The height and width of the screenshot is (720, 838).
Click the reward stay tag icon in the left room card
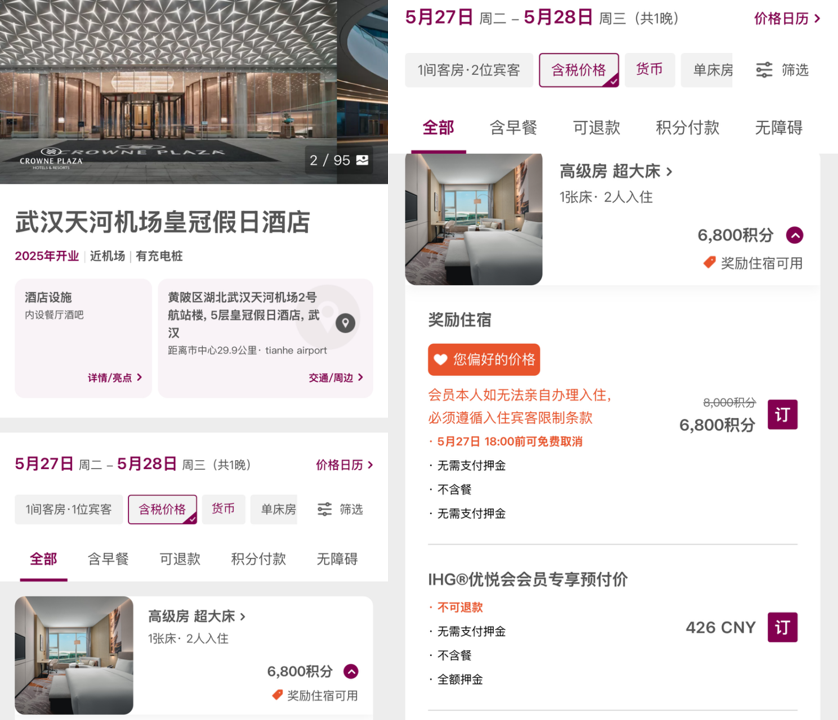[277, 695]
